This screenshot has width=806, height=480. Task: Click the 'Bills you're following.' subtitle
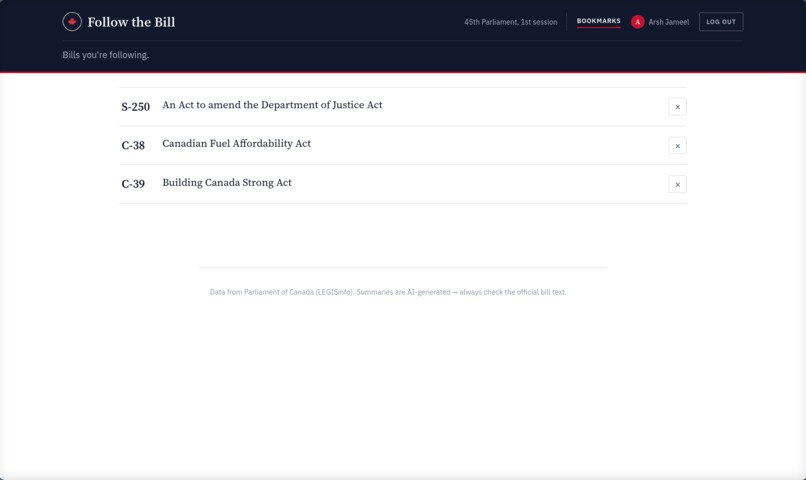tap(106, 55)
